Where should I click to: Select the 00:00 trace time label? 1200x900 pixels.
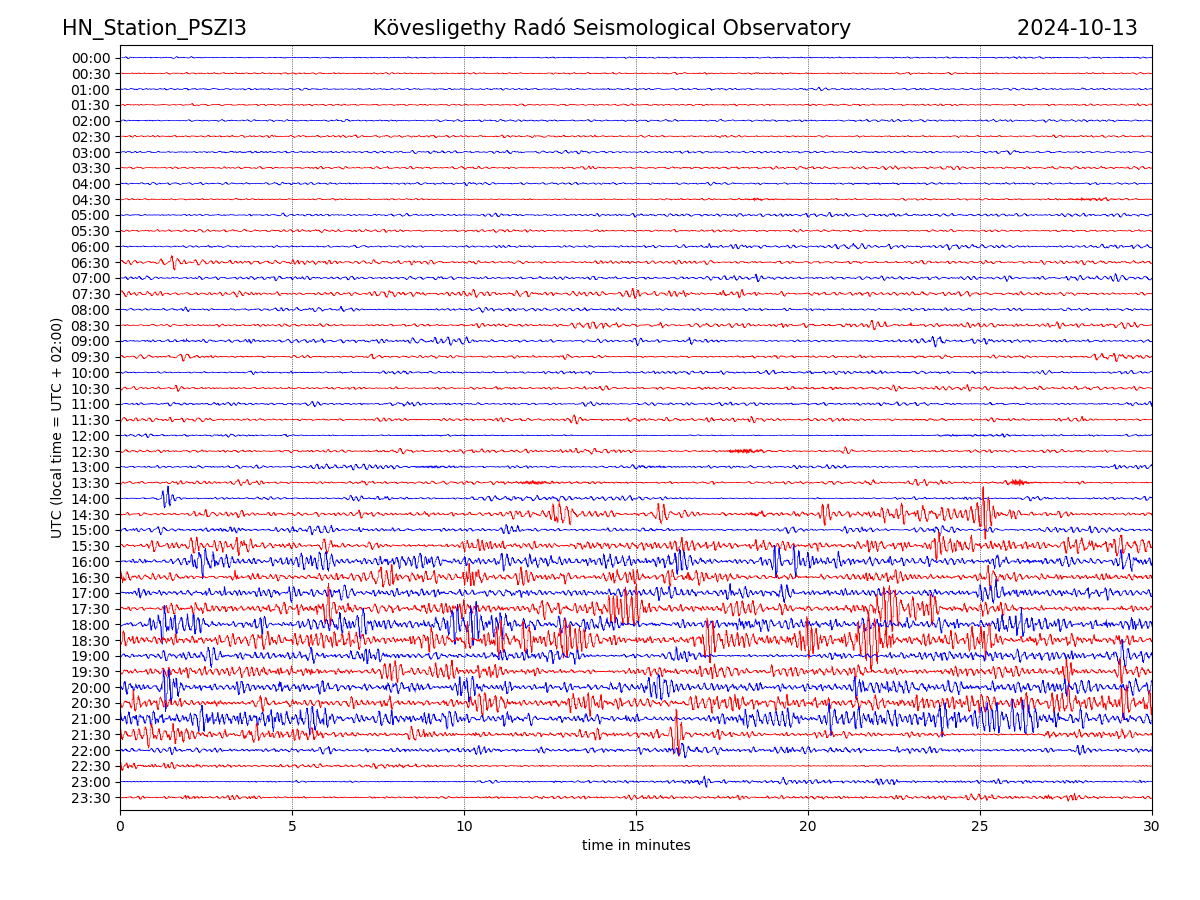(x=90, y=58)
